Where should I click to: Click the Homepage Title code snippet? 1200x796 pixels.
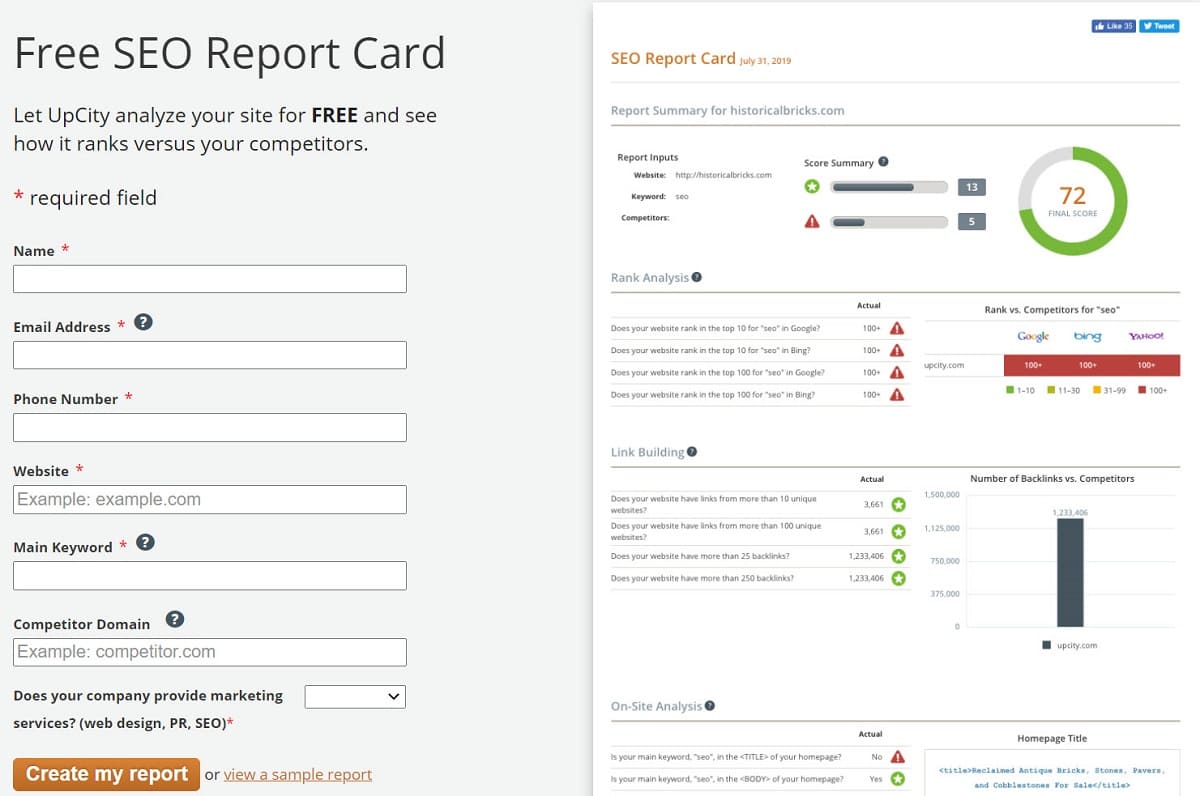[1051, 777]
